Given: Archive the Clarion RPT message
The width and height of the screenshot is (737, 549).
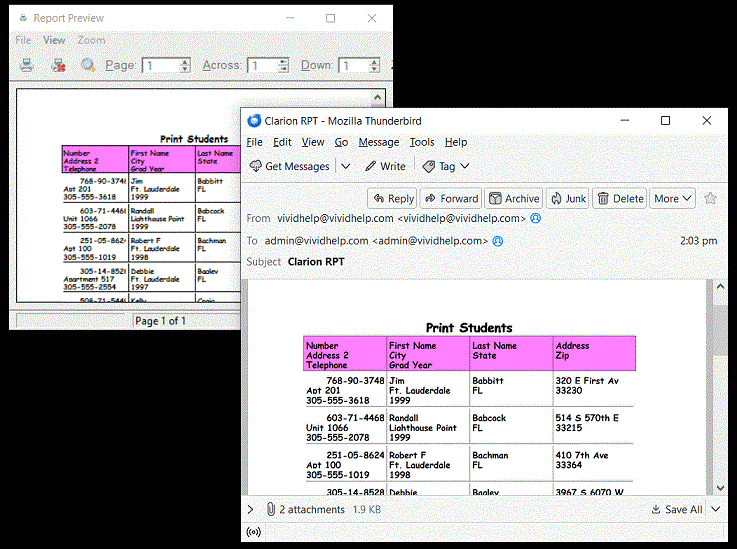Looking at the screenshot, I should 514,199.
